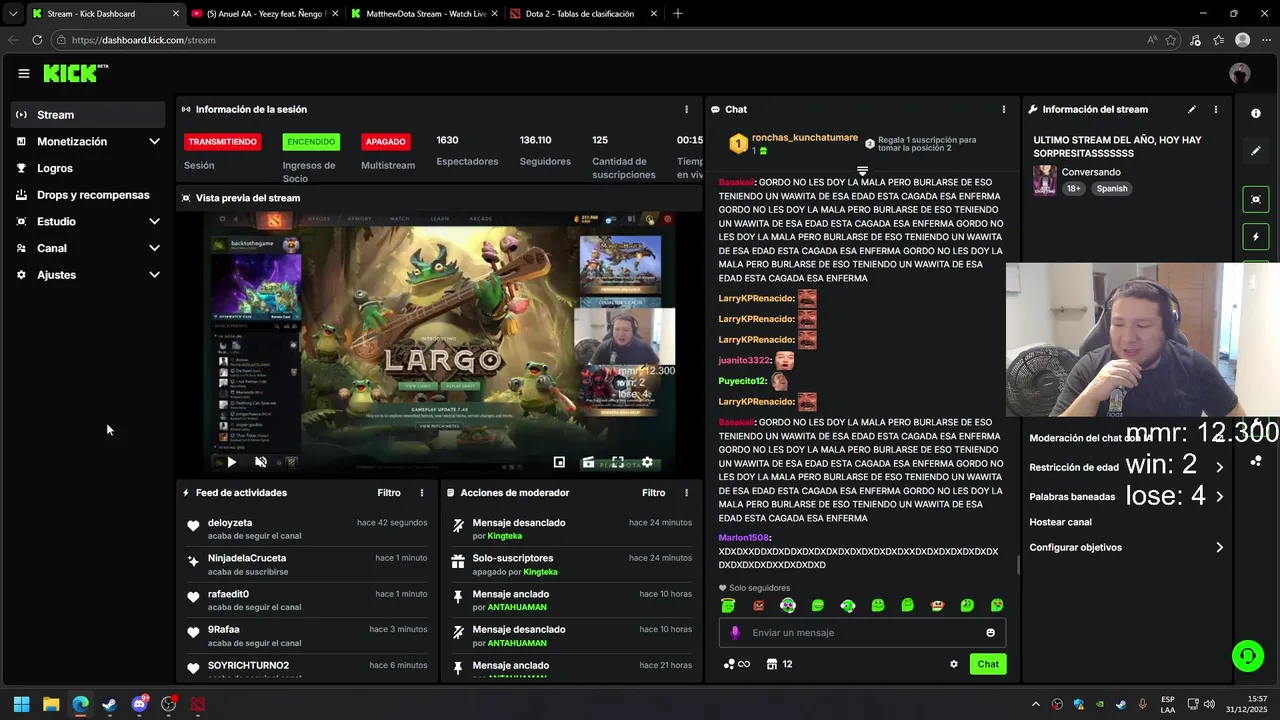Open Restricción de edad settings
The height and width of the screenshot is (720, 1280).
coord(1127,467)
